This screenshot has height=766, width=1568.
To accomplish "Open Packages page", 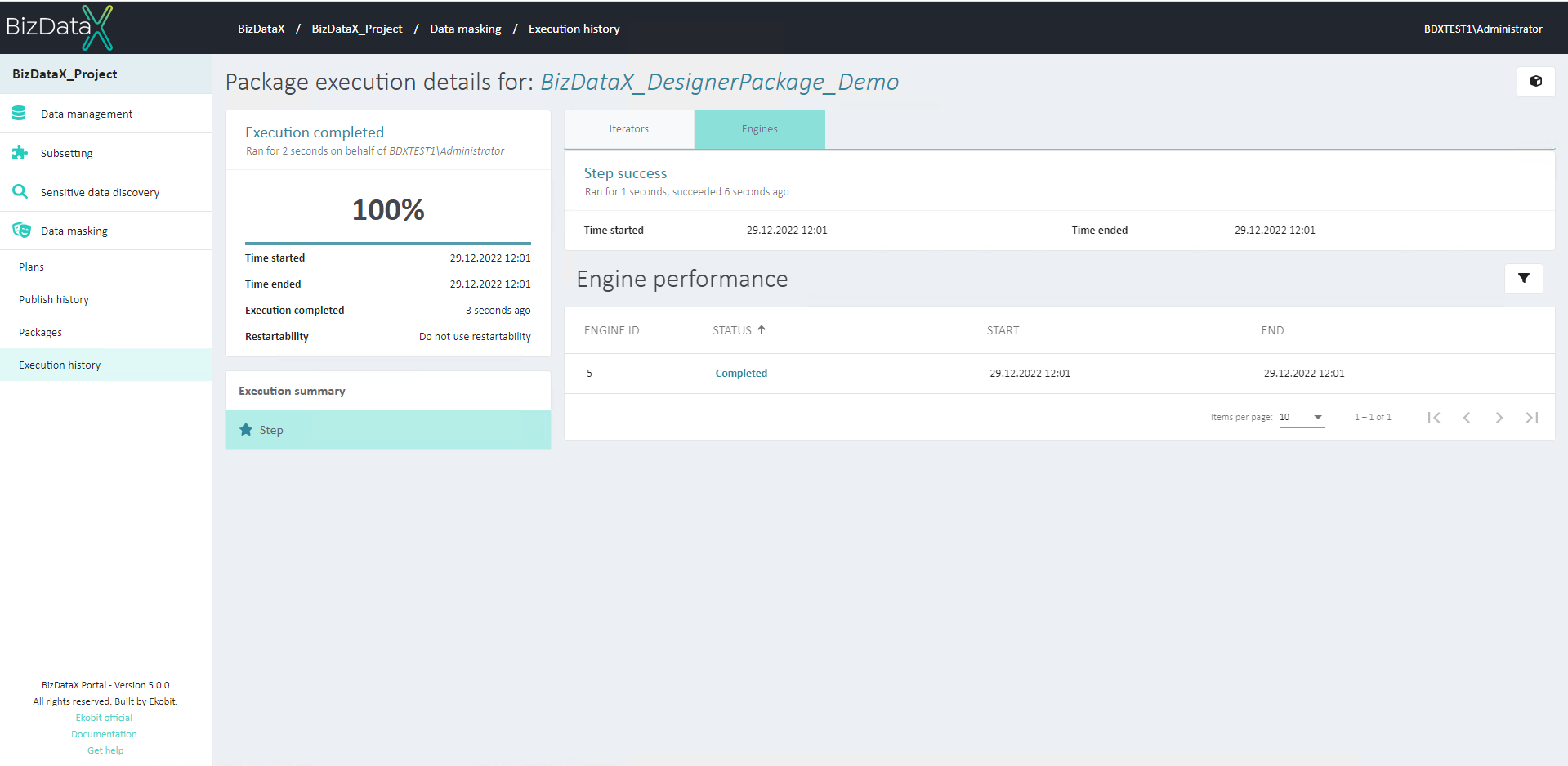I will [x=106, y=332].
